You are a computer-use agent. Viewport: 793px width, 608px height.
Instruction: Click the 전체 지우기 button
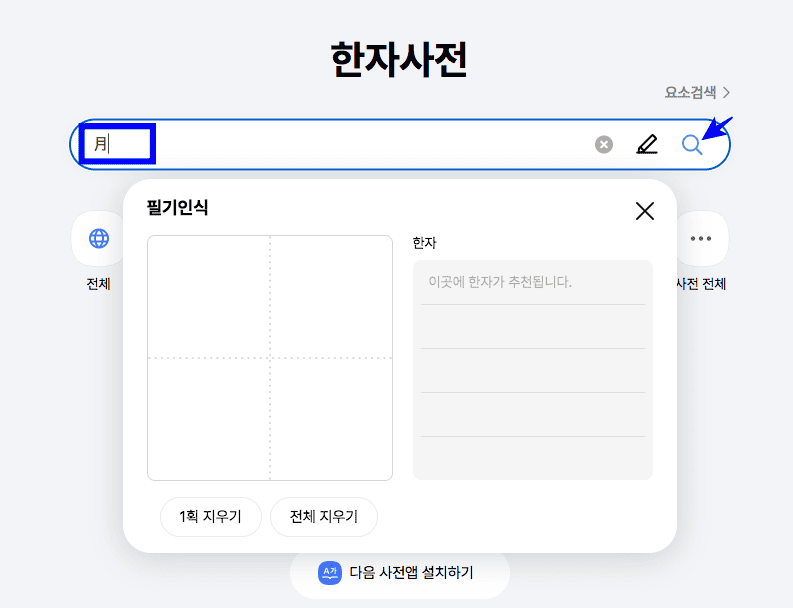(x=324, y=516)
